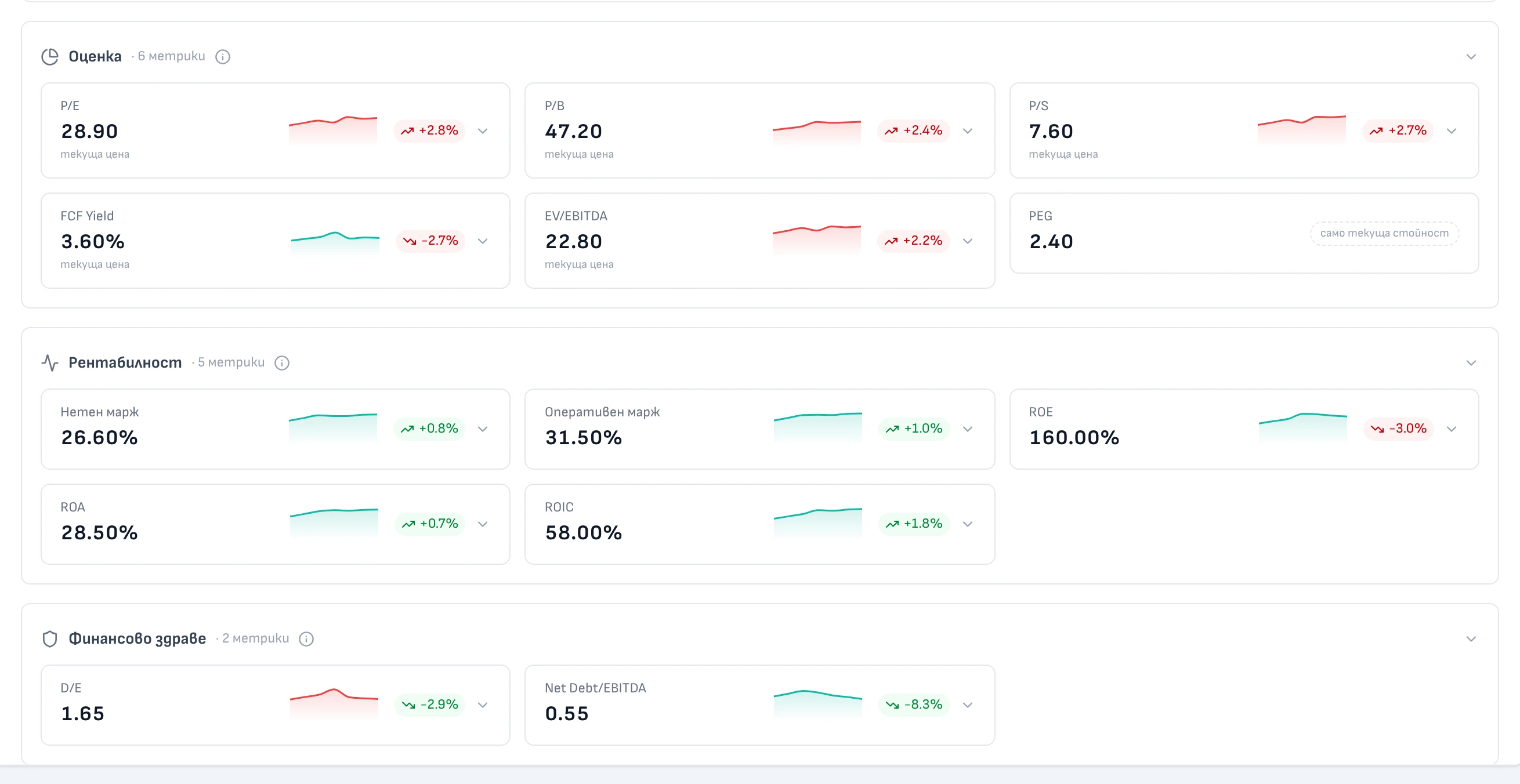Viewport: 1520px width, 784px height.
Task: Click the shield icon beside Финансово здраве
Action: (x=50, y=639)
